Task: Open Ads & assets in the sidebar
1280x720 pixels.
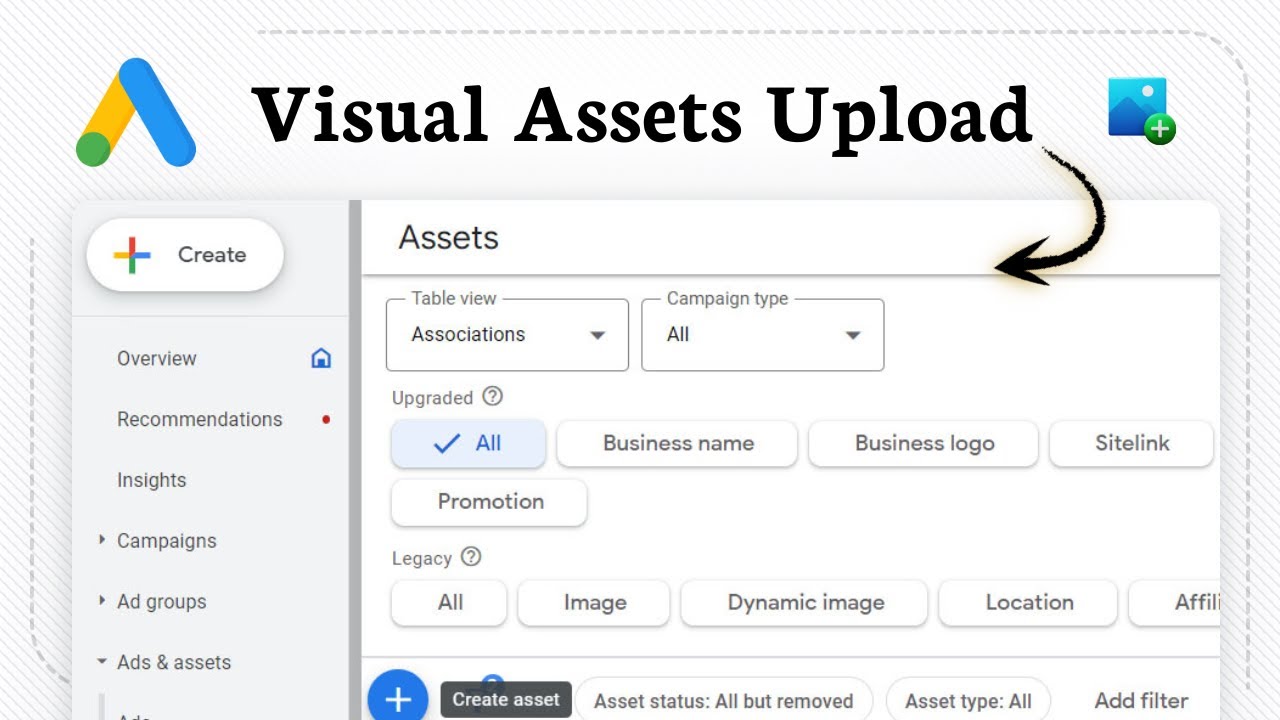Action: 174,662
